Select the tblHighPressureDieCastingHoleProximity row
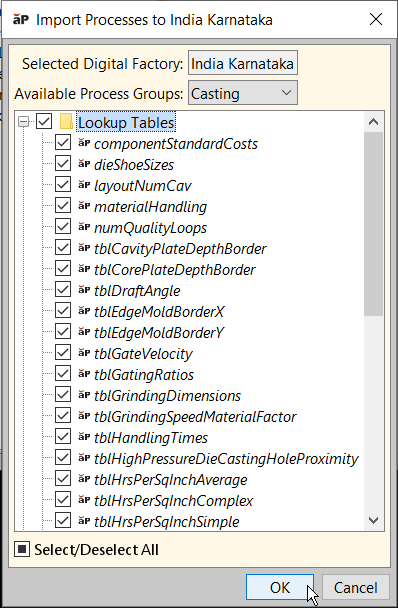 point(226,458)
